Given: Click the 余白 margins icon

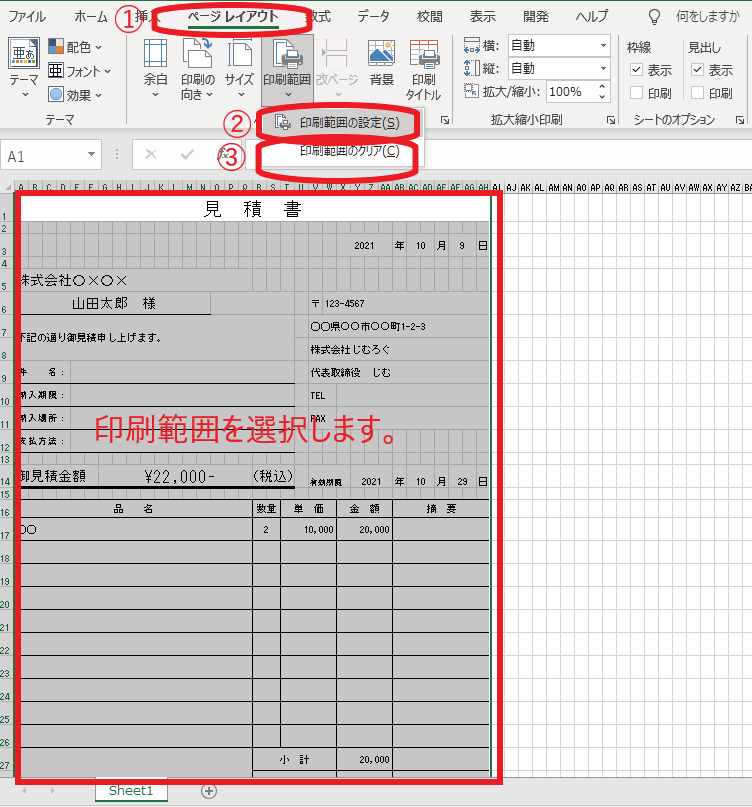Looking at the screenshot, I should pos(155,54).
